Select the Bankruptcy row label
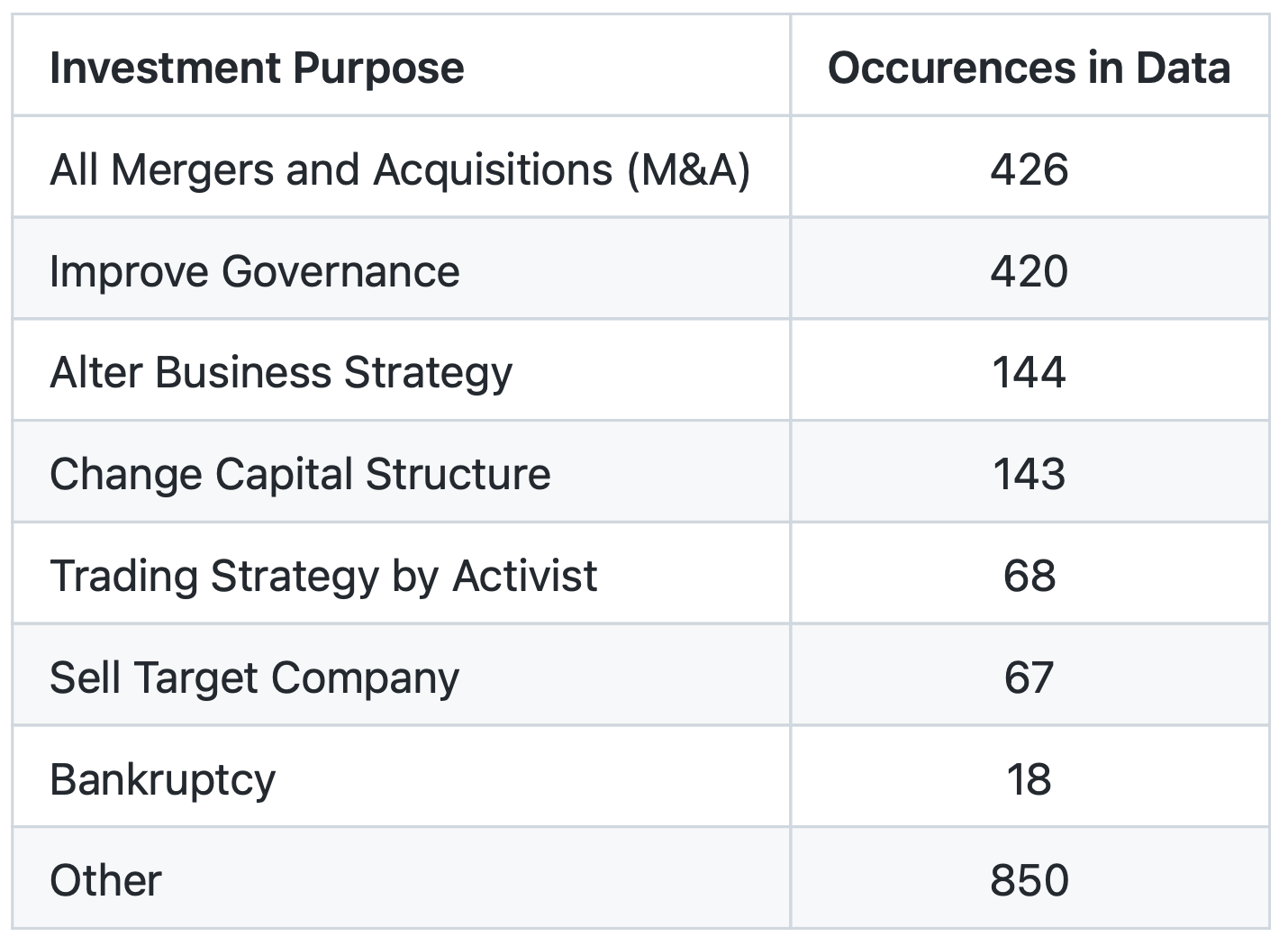This screenshot has width=1288, height=946. tap(163, 780)
